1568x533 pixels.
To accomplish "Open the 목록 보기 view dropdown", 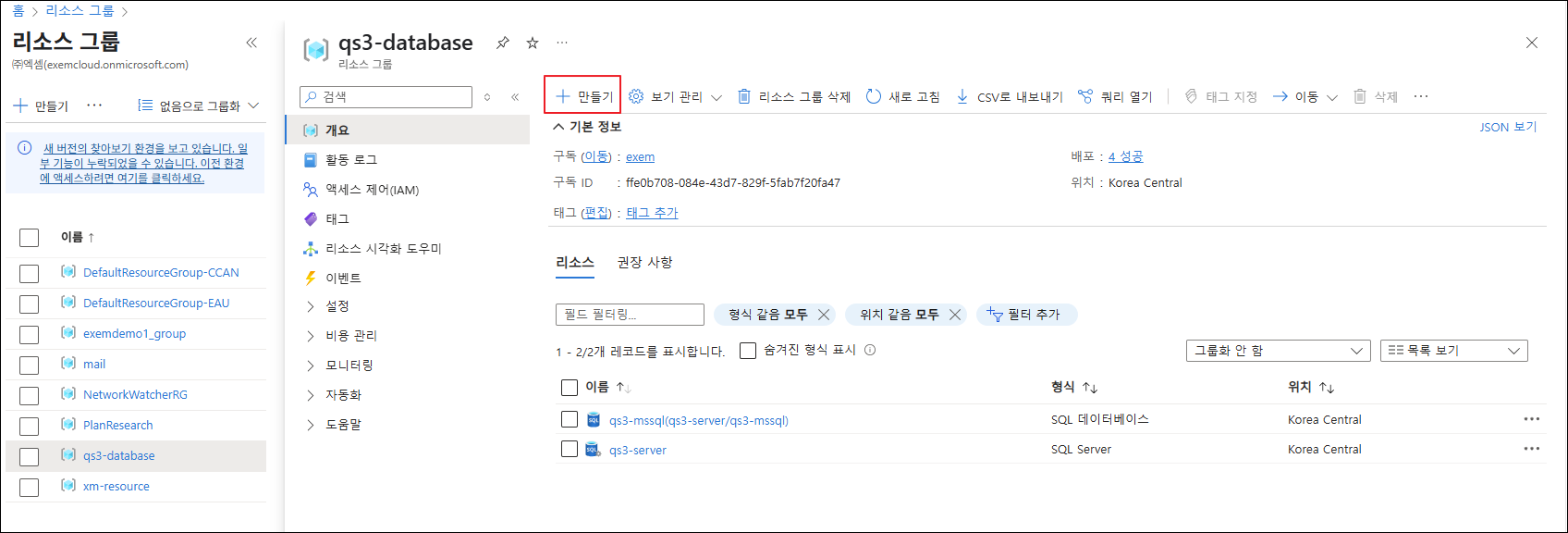I will click(1453, 351).
